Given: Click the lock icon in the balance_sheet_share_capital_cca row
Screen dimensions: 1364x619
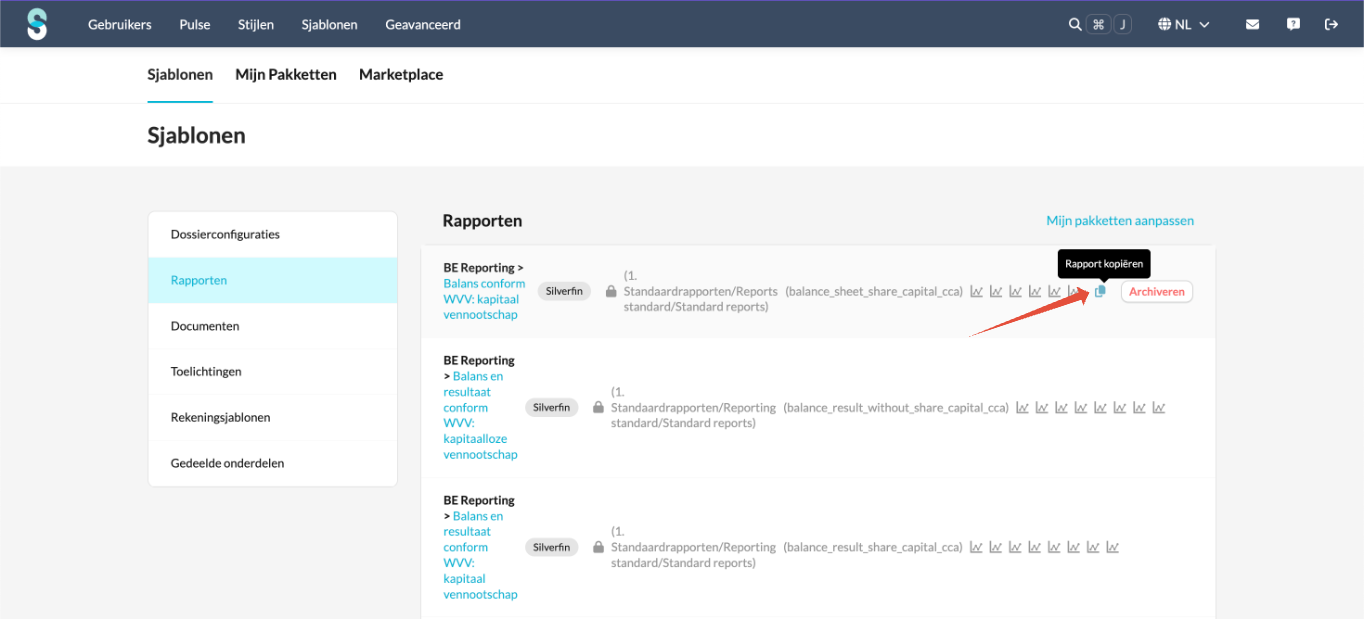Looking at the screenshot, I should coord(611,292).
